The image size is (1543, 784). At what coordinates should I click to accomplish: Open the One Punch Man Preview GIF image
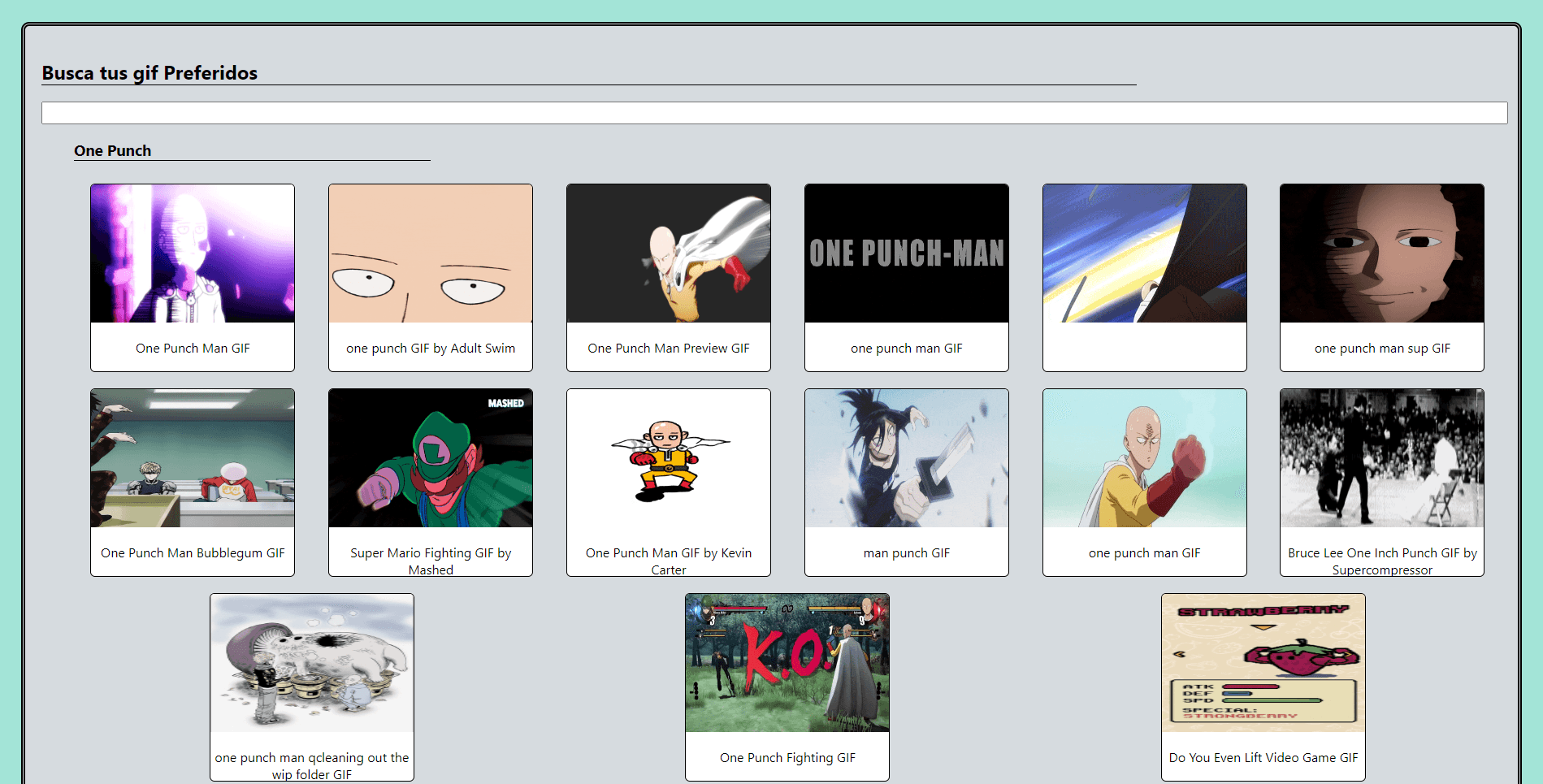point(669,253)
